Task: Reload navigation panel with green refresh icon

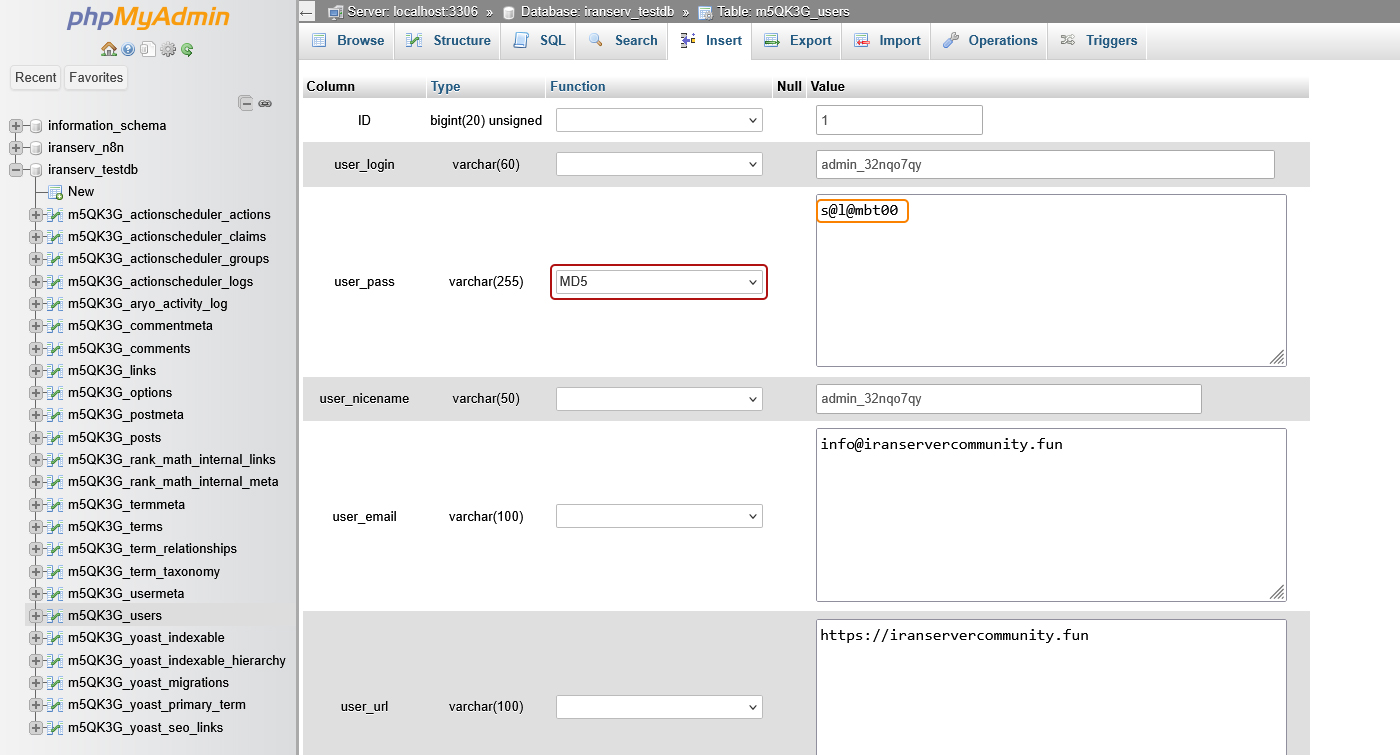Action: click(x=187, y=49)
